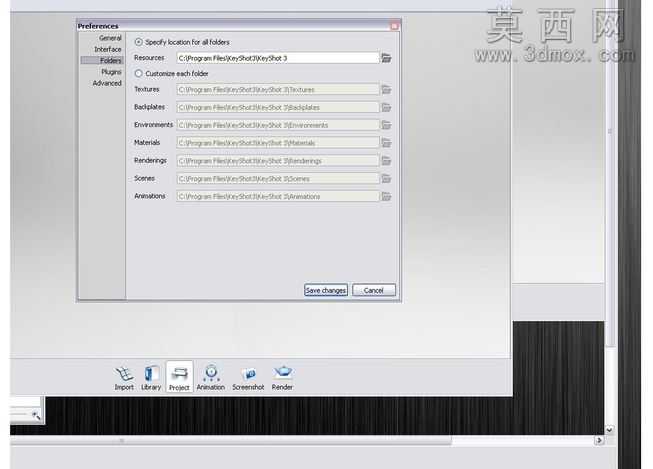The image size is (653, 469).
Task: Click the Textures path field
Action: pyautogui.click(x=278, y=90)
